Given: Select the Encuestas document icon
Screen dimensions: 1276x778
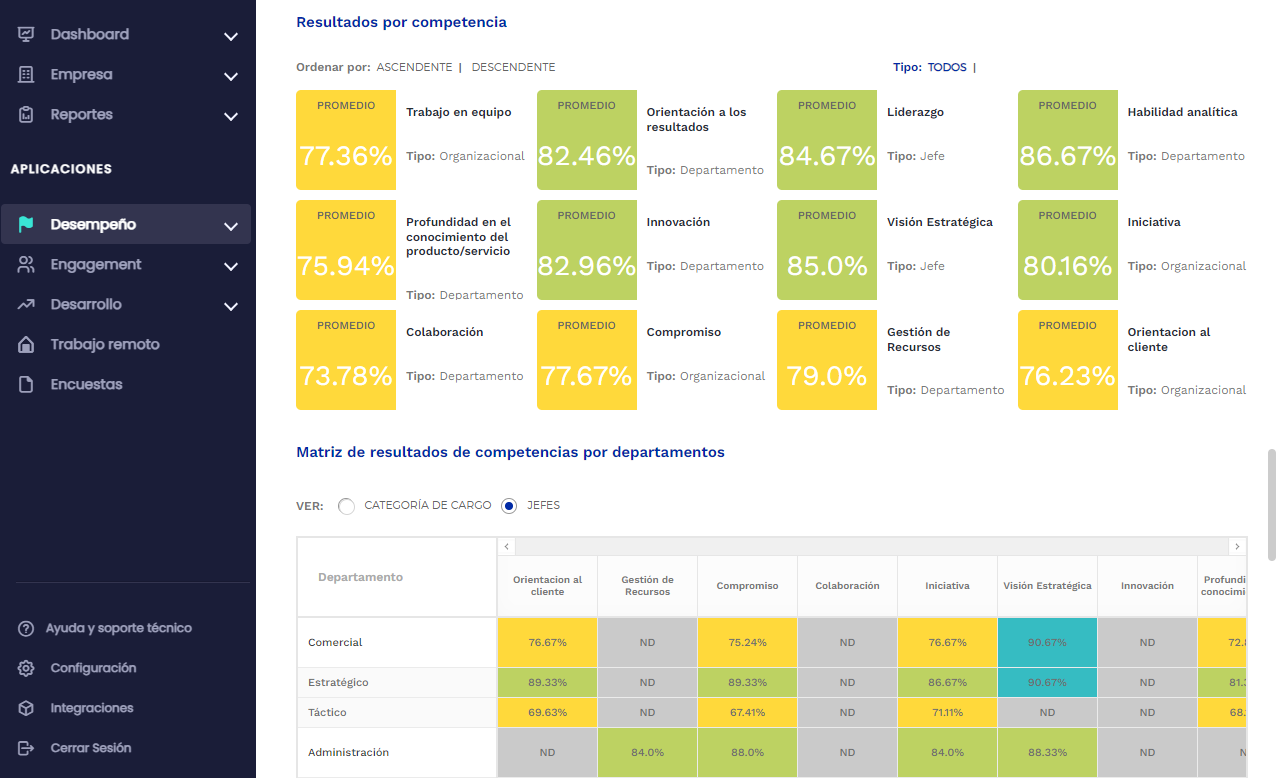Looking at the screenshot, I should [x=28, y=384].
